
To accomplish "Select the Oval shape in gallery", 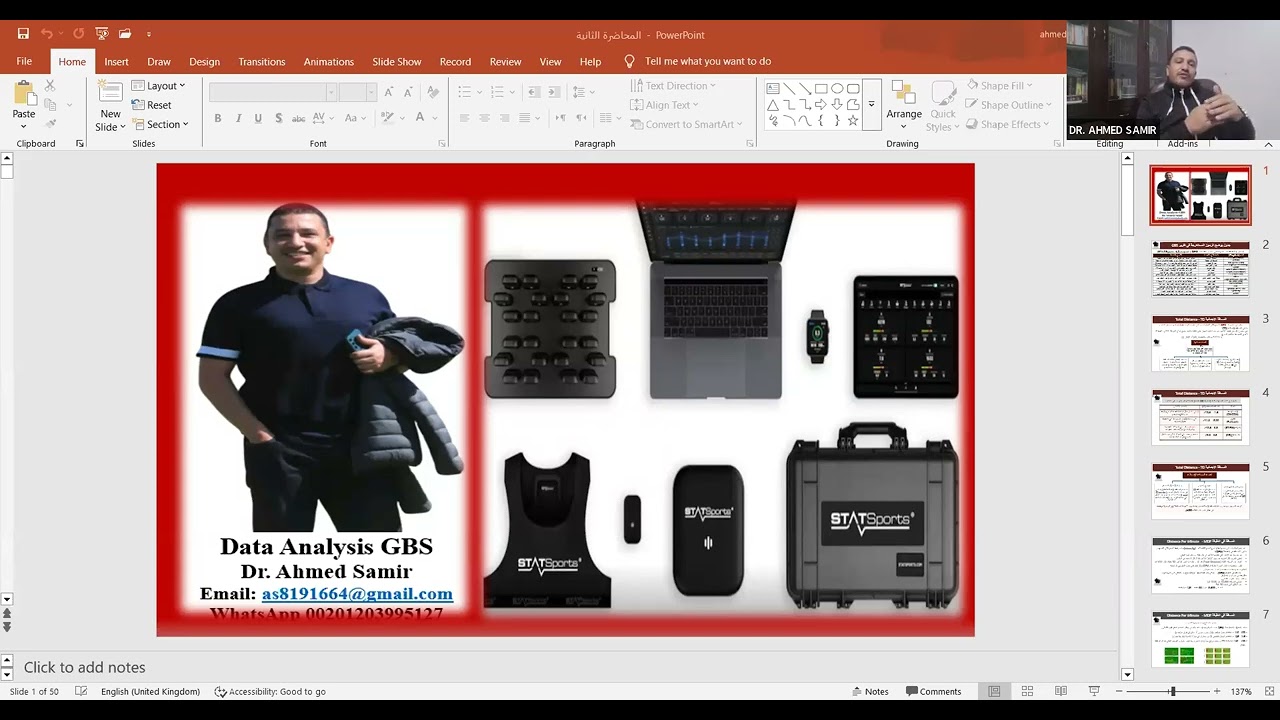I will click(837, 88).
